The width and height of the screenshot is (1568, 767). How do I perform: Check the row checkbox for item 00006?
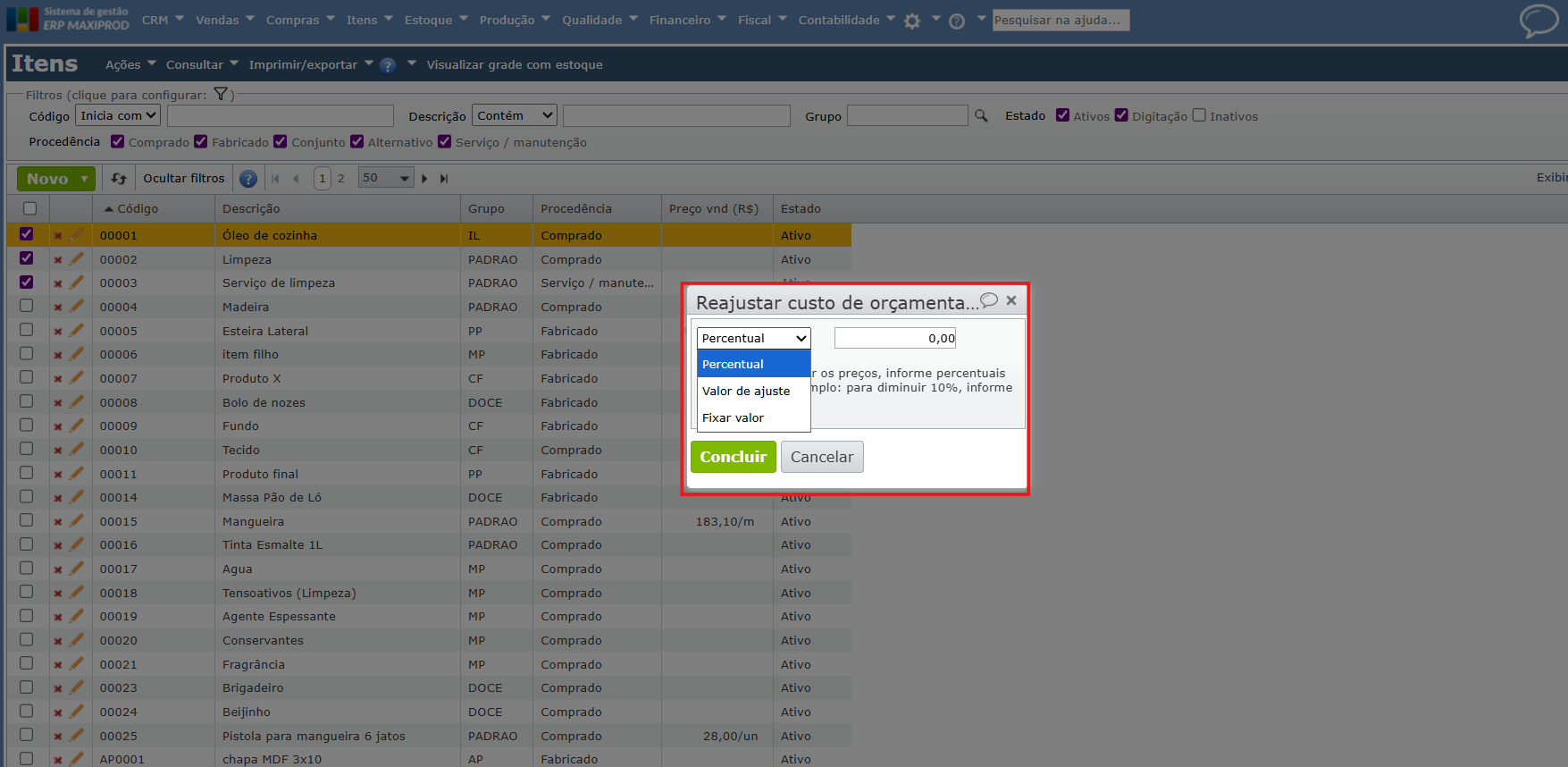pos(27,354)
